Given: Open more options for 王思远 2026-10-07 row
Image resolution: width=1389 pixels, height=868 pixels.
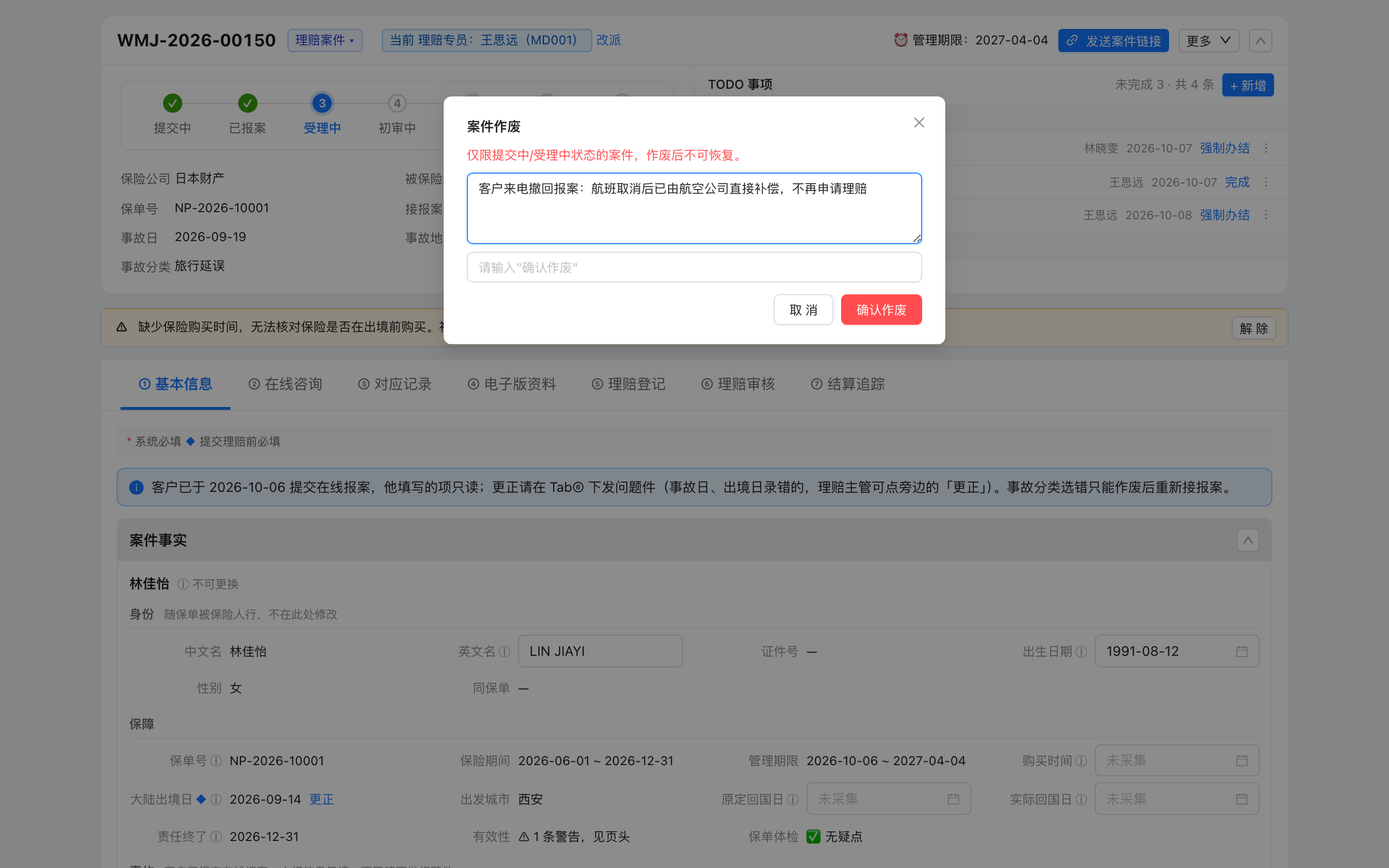Looking at the screenshot, I should [x=1266, y=183].
